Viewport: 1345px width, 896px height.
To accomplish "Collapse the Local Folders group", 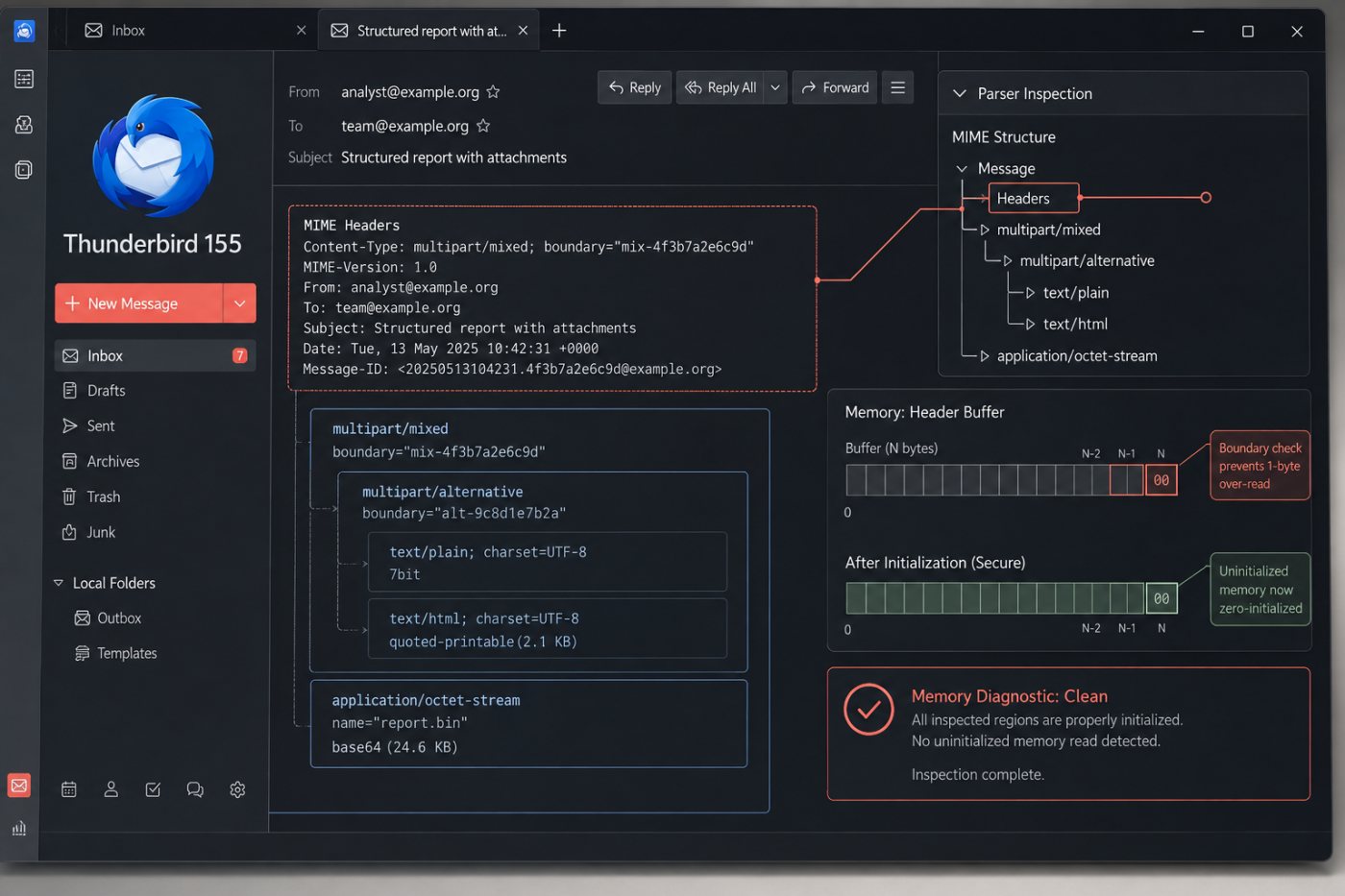I will click(59, 583).
